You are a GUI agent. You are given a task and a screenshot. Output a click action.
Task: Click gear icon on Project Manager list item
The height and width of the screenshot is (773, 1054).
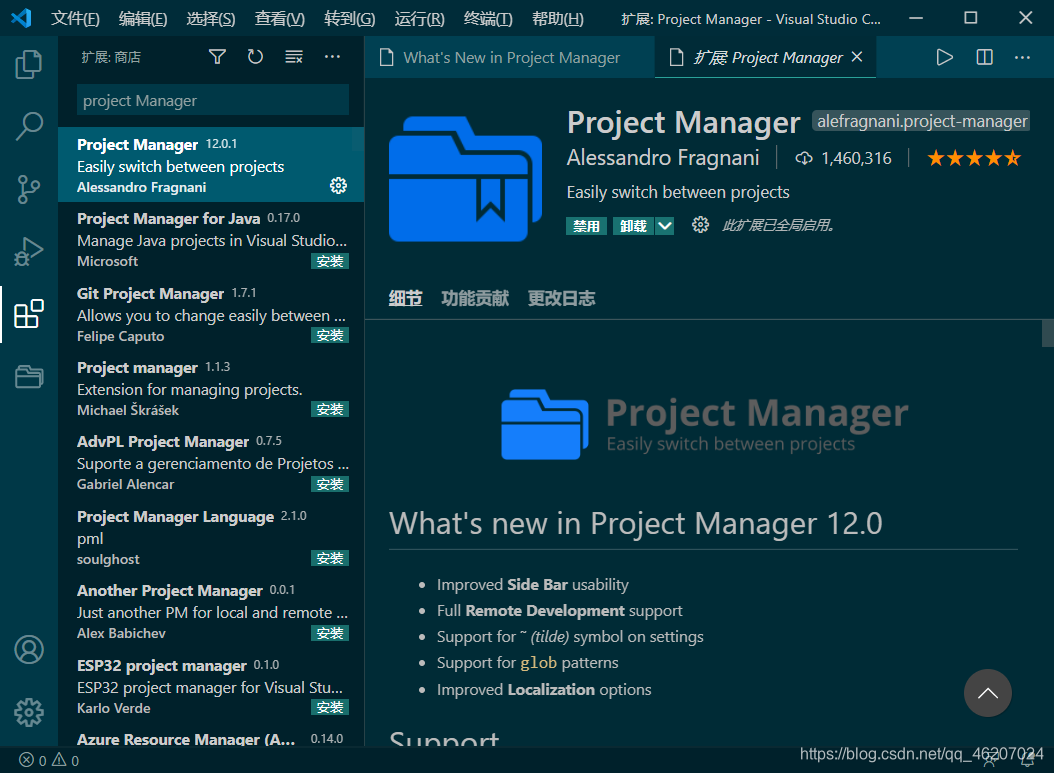pyautogui.click(x=338, y=186)
